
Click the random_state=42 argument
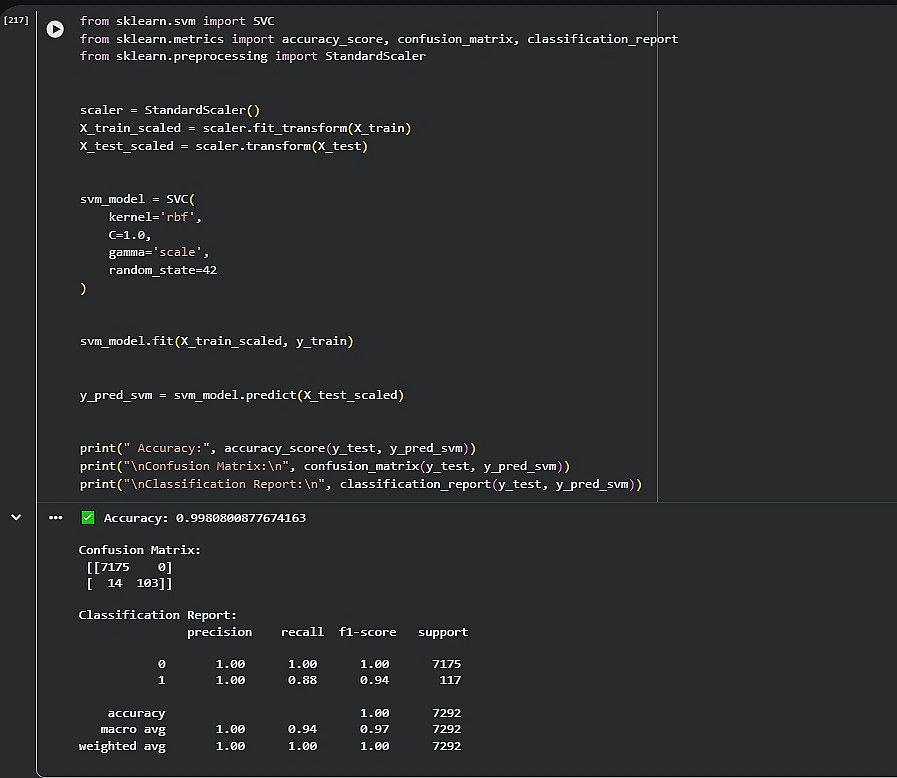tap(163, 271)
